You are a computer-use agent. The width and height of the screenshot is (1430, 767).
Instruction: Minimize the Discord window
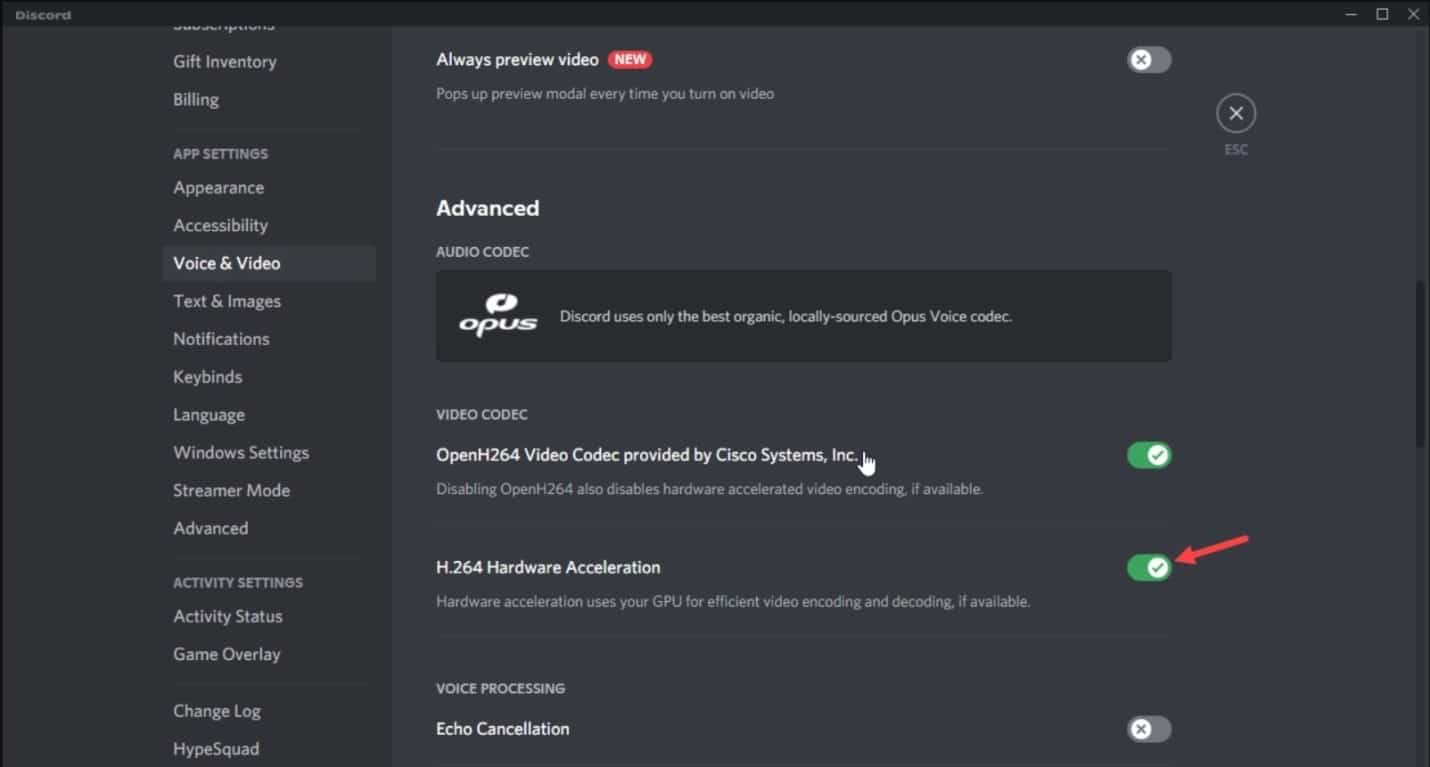[x=1351, y=14]
